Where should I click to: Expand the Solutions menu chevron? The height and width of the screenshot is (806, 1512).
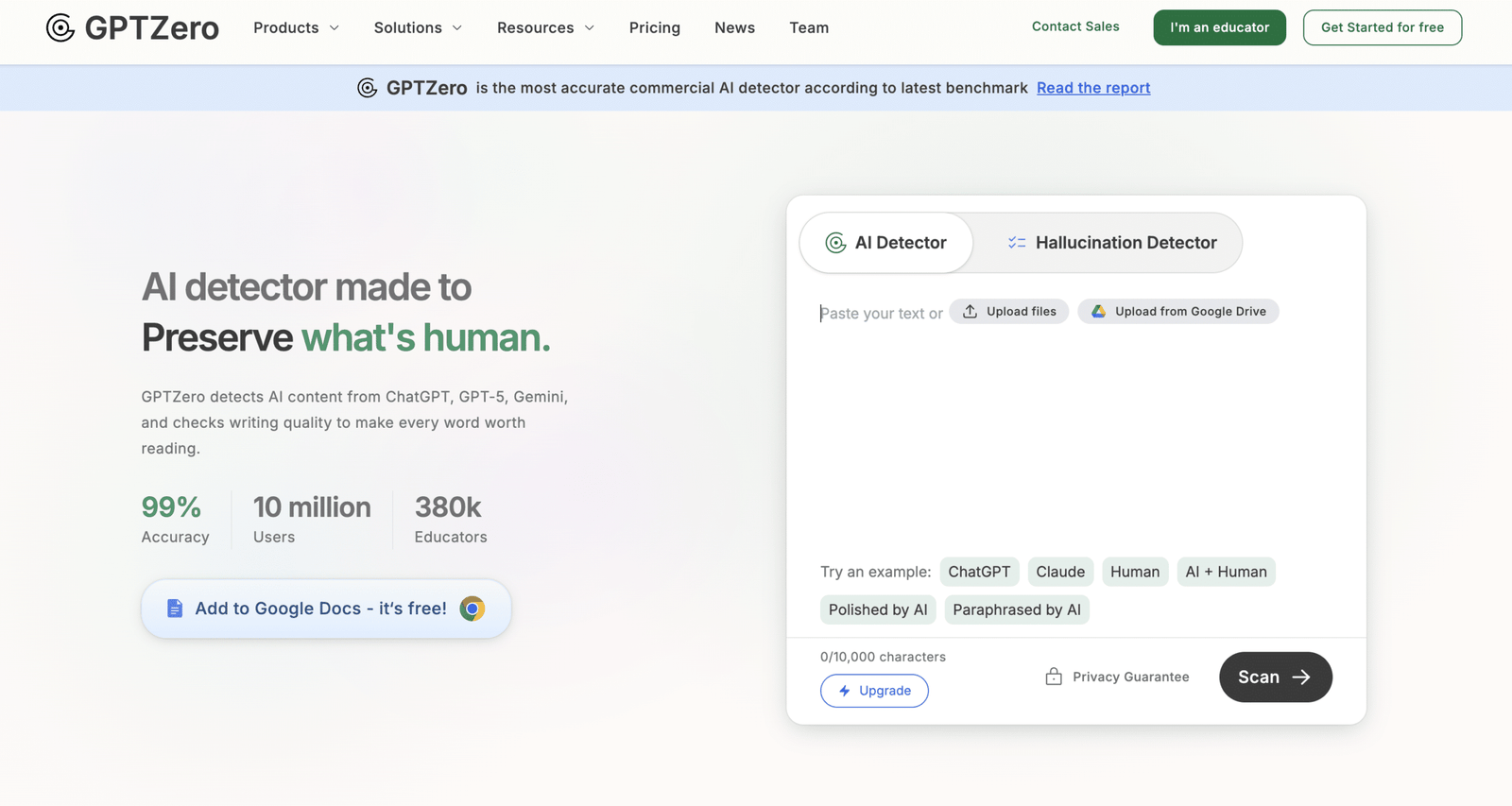click(x=457, y=28)
